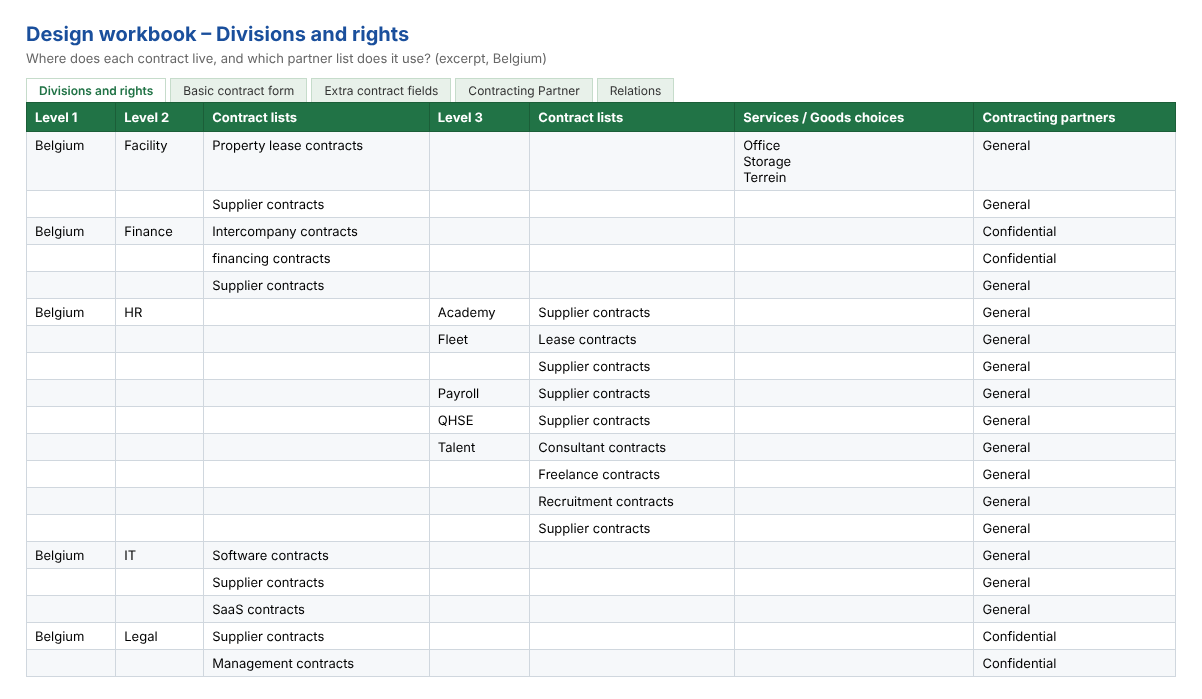
Task: Select the Payroll level 3 cell
Action: 480,393
